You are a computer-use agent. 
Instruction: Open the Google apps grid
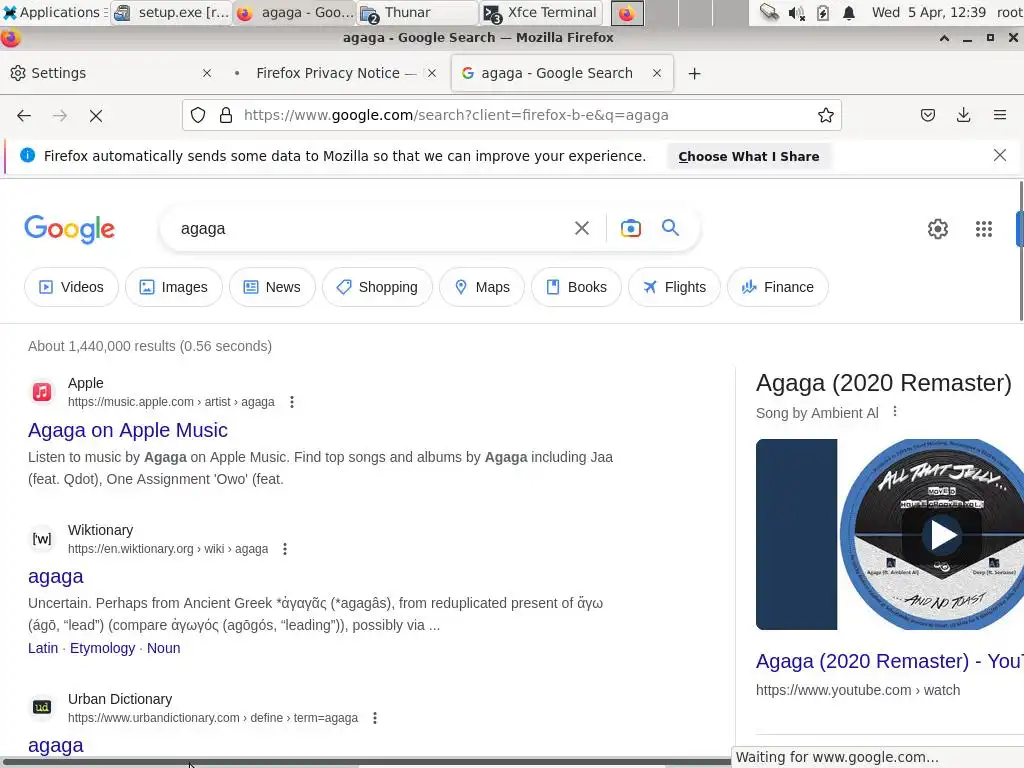click(984, 229)
